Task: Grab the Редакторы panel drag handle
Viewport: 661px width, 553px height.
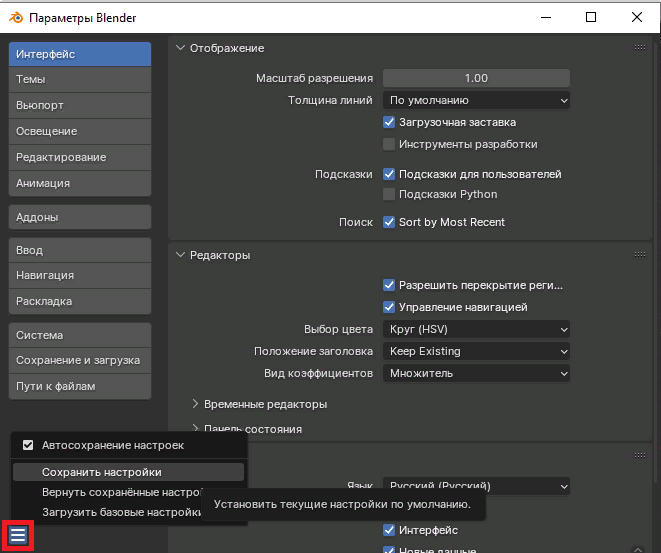Action: pyautogui.click(x=640, y=255)
